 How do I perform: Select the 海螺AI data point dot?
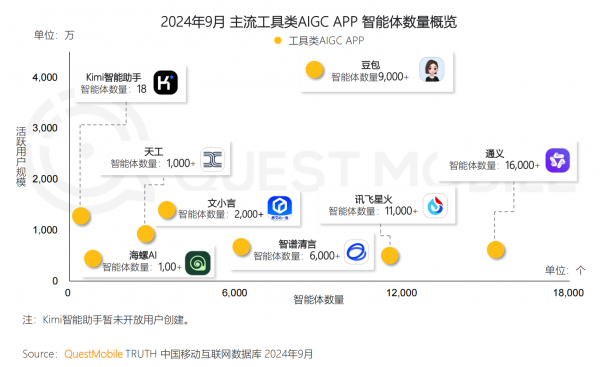coord(93,259)
